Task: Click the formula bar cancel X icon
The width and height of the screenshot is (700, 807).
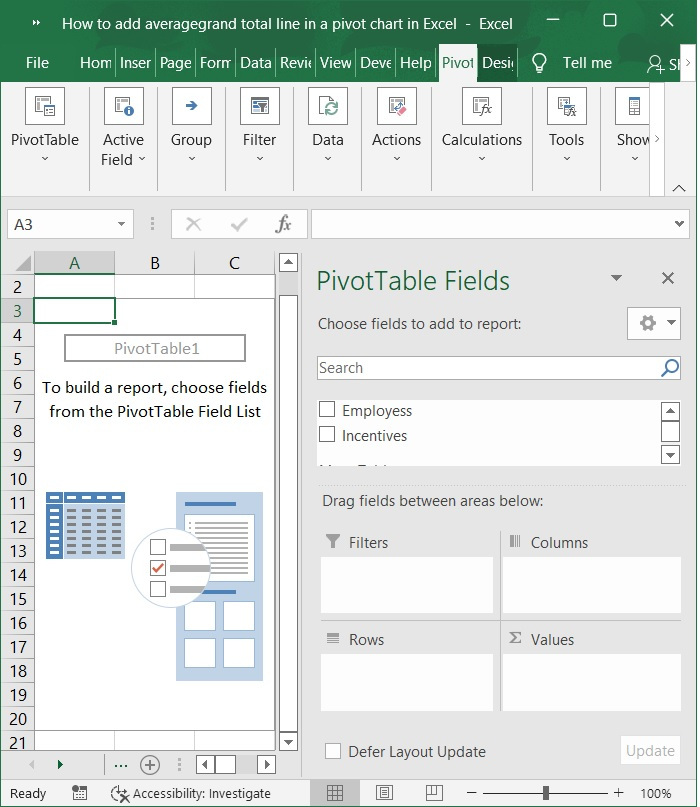Action: [x=194, y=224]
